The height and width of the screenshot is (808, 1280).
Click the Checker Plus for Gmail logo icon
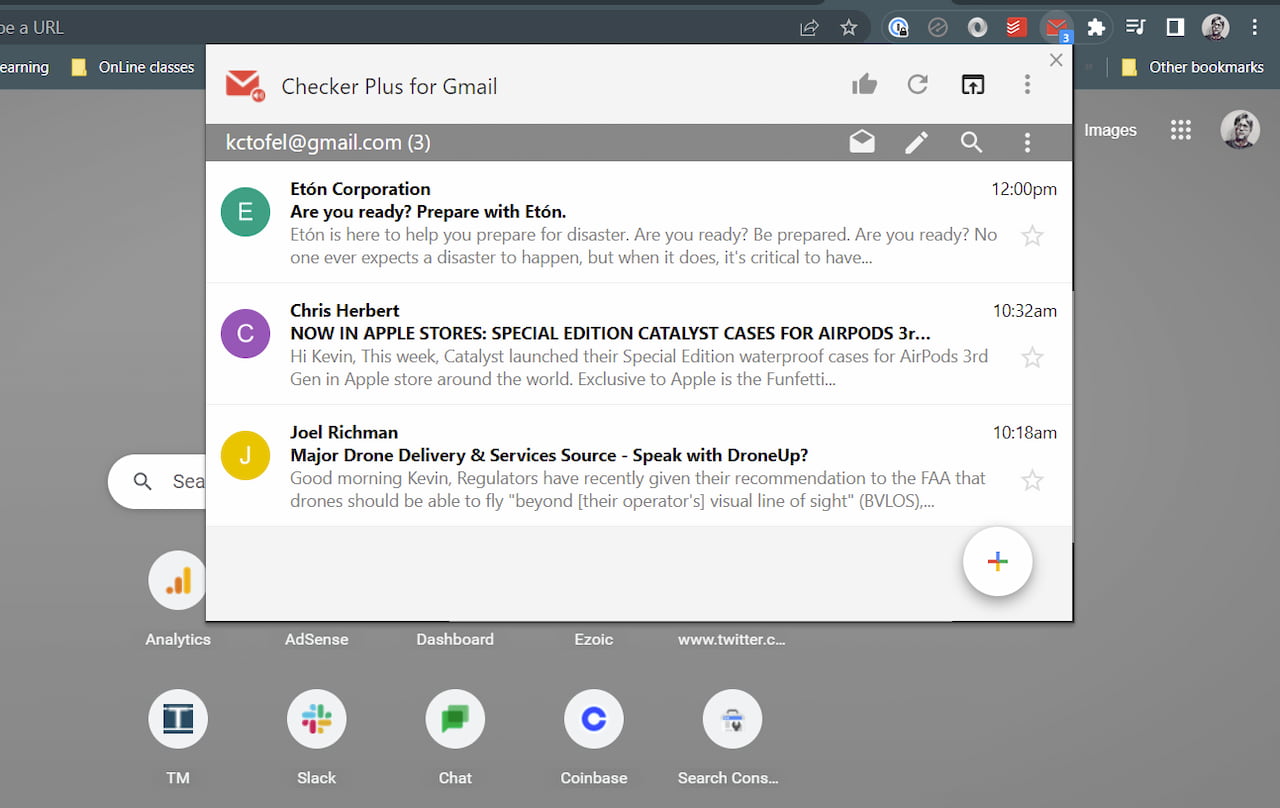(244, 85)
